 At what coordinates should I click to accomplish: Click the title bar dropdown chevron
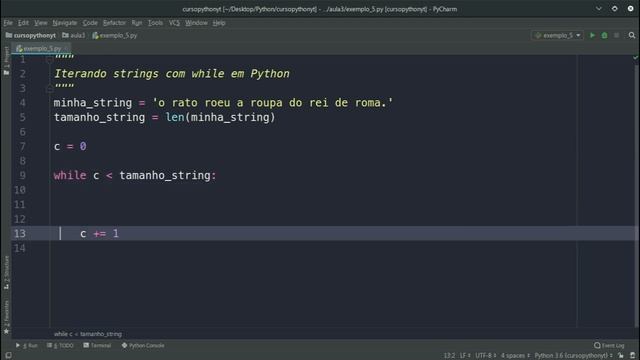click(x=598, y=9)
